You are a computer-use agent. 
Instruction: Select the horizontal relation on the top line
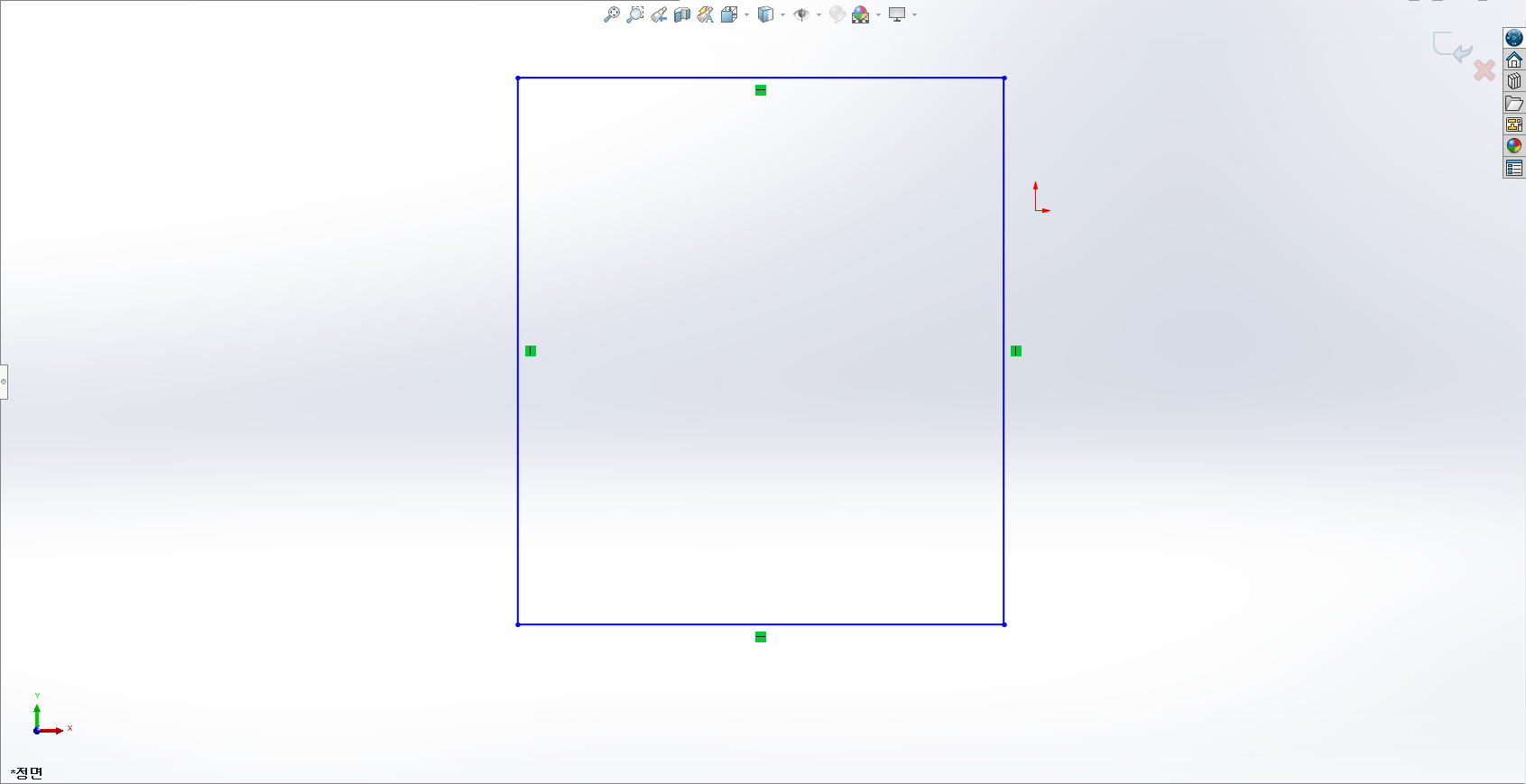761,90
